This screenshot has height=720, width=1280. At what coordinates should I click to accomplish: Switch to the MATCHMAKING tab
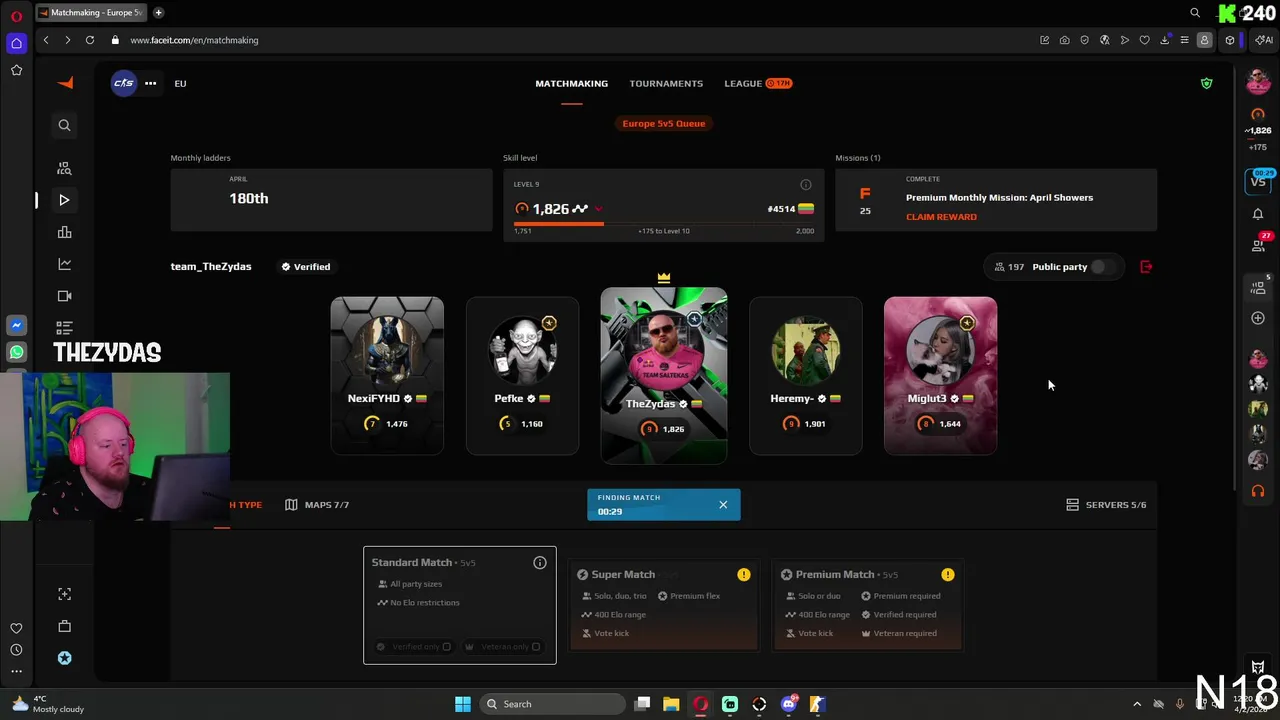[571, 83]
